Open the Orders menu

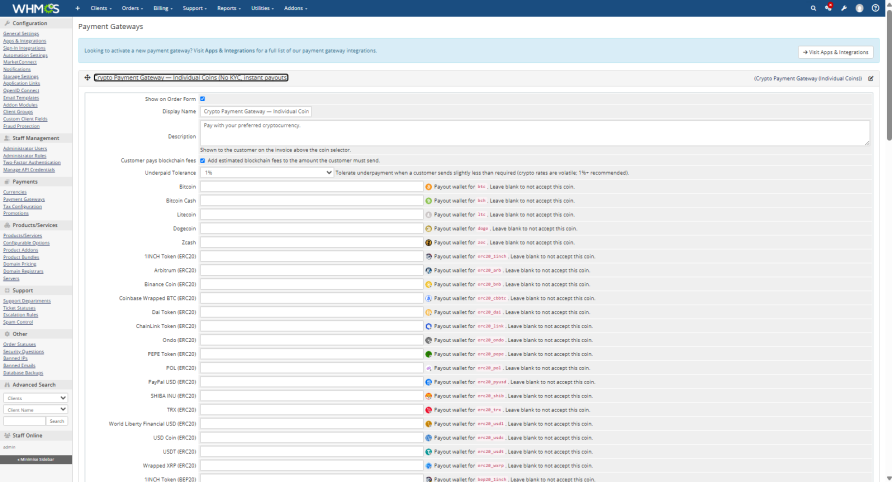coord(132,9)
